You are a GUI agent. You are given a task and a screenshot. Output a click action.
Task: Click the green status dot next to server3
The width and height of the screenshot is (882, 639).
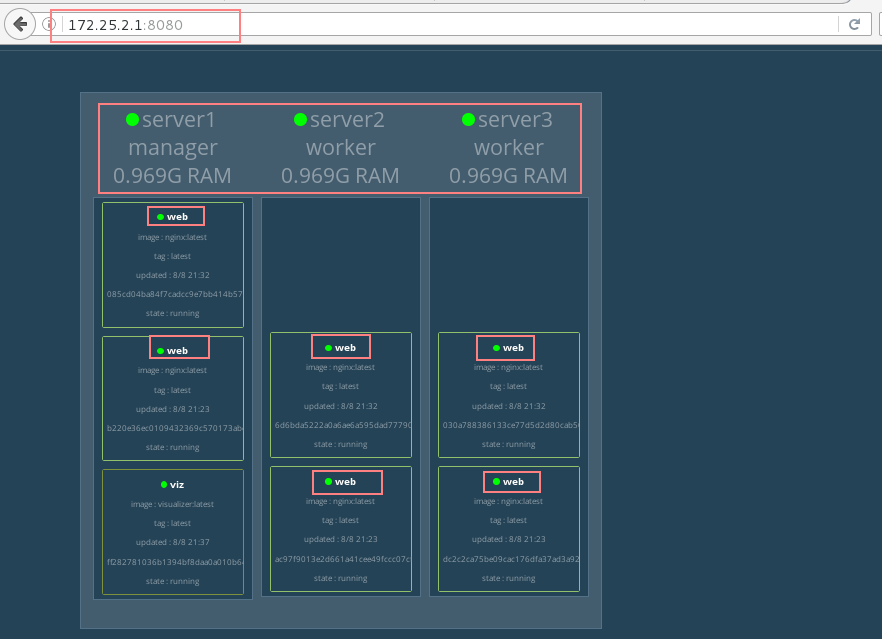pyautogui.click(x=468, y=120)
